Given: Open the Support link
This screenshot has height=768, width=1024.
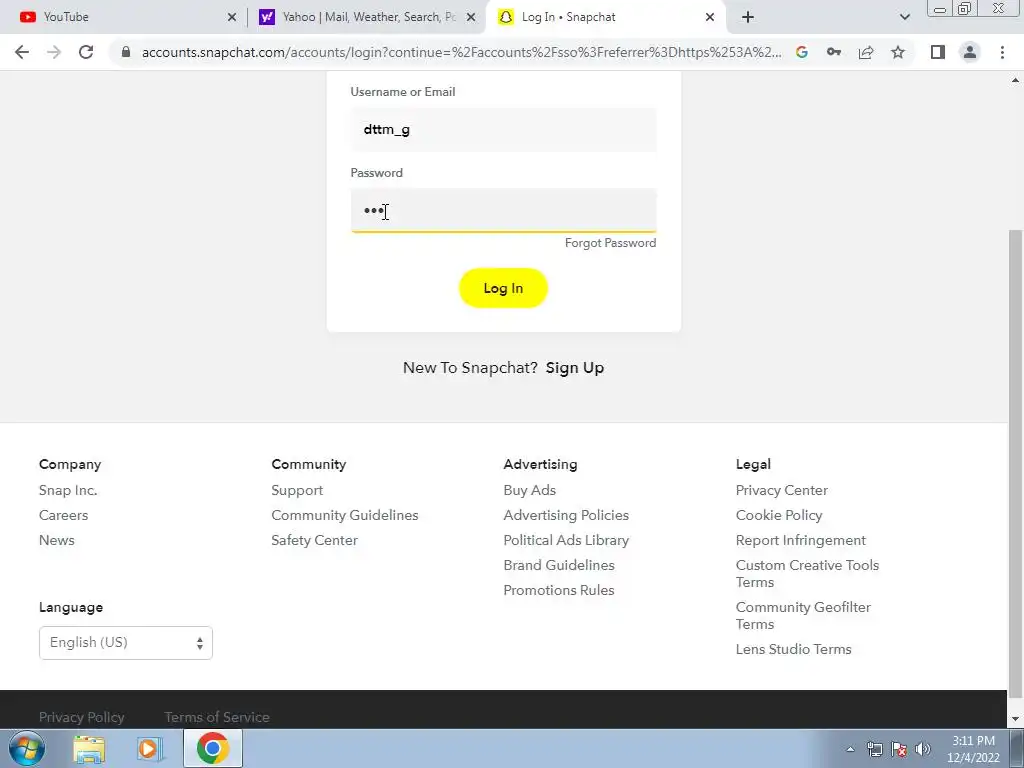Looking at the screenshot, I should pyautogui.click(x=297, y=490).
